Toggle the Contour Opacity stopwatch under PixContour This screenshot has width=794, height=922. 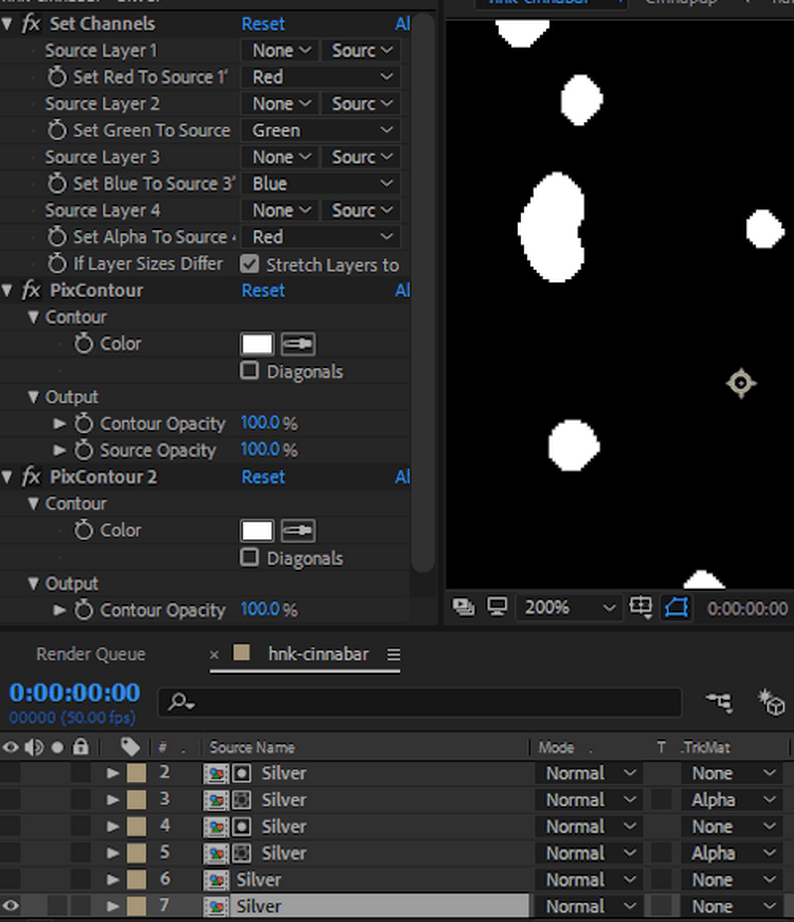84,424
